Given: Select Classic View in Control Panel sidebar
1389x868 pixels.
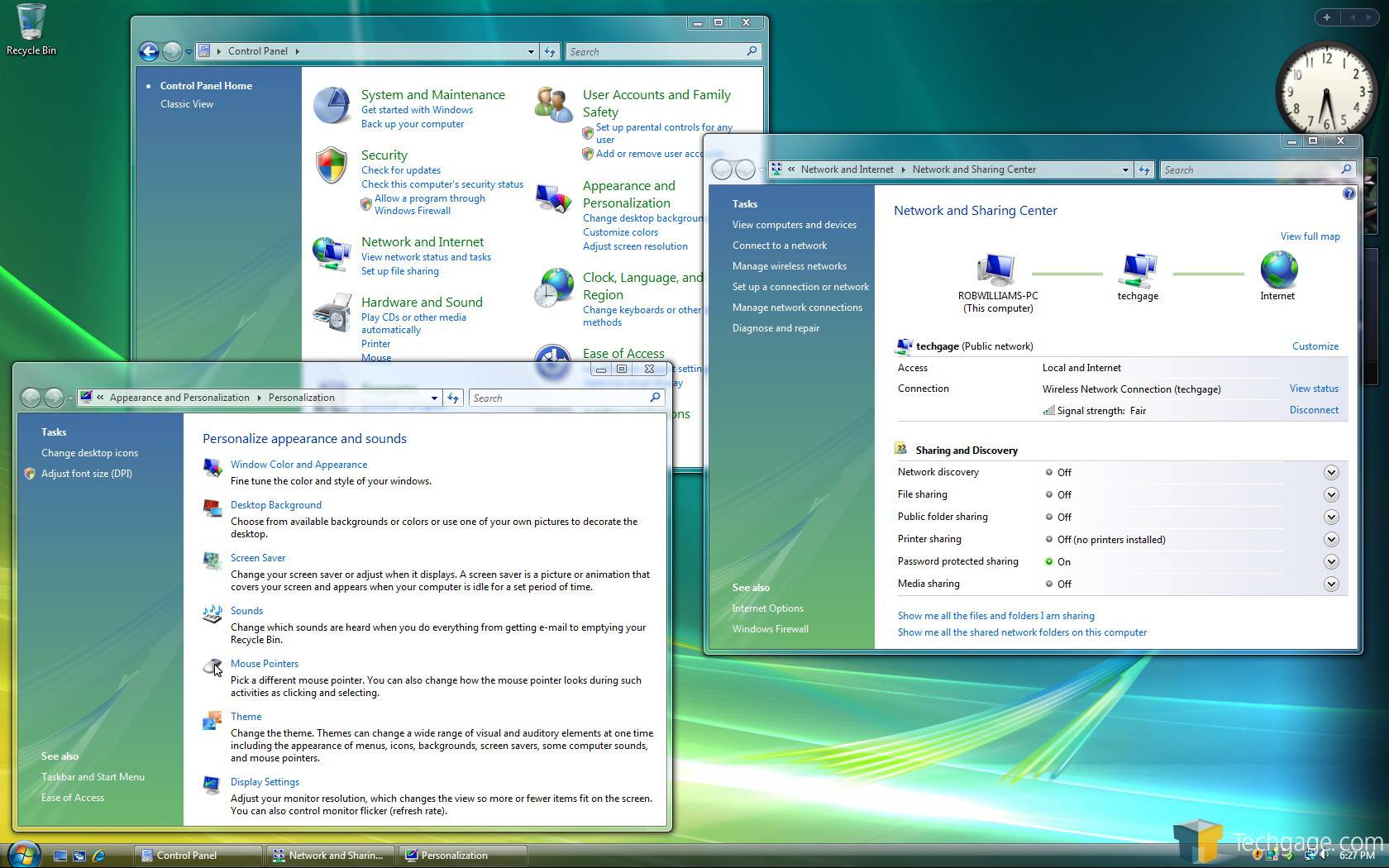Looking at the screenshot, I should [x=187, y=104].
